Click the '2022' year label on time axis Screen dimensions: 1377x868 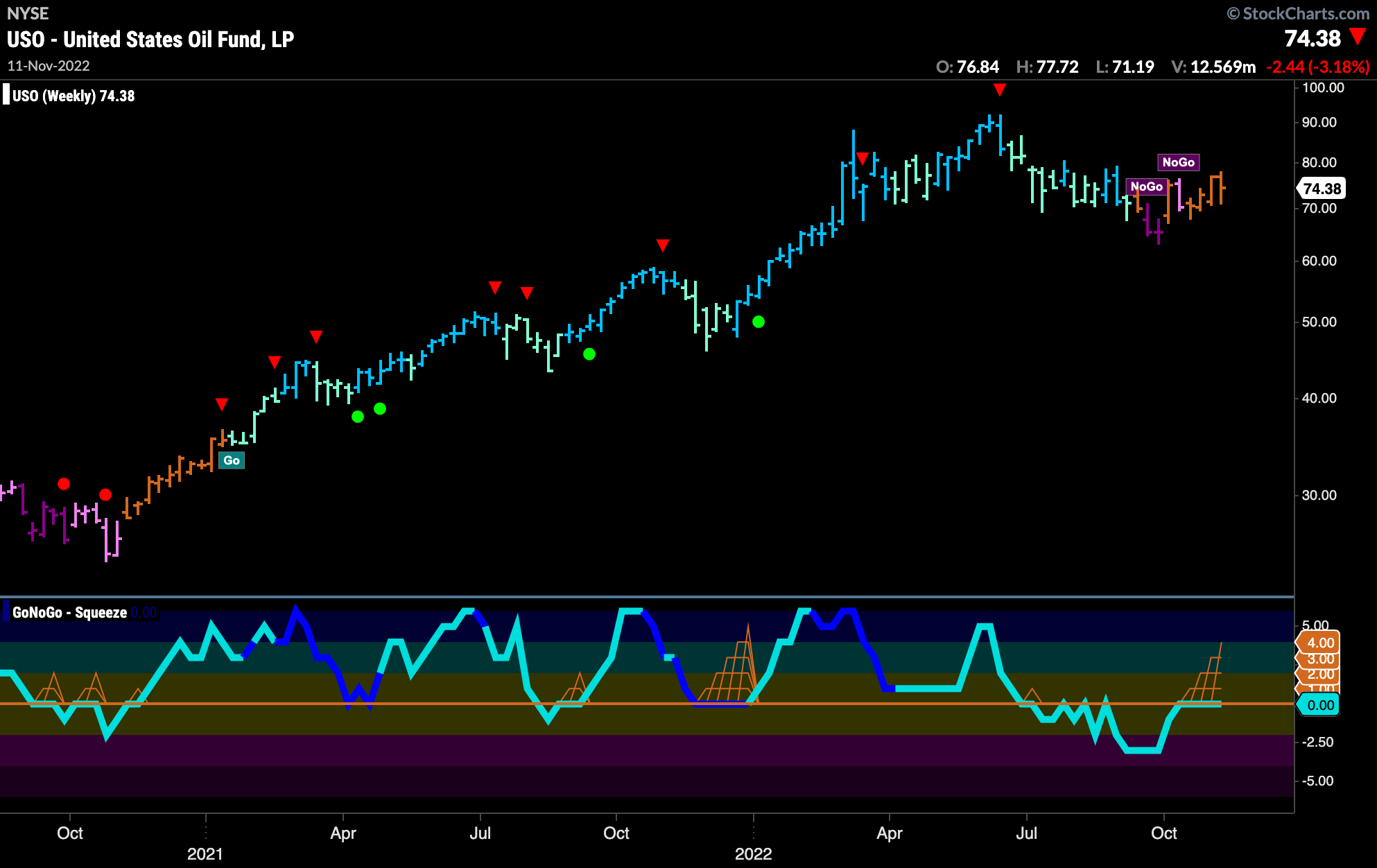tap(754, 854)
